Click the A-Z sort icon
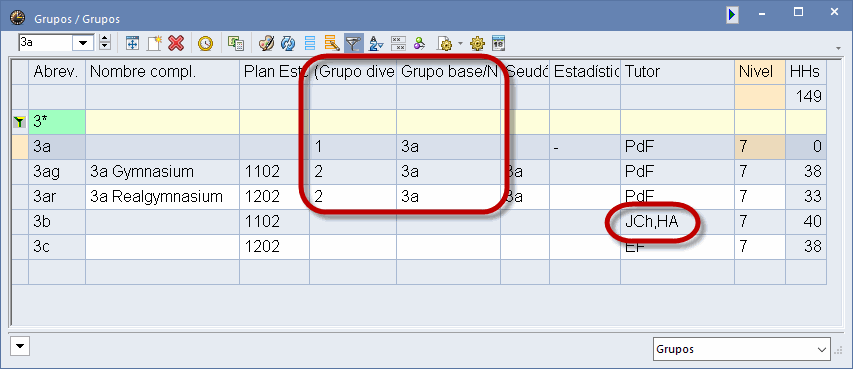The image size is (853, 369). coord(376,43)
